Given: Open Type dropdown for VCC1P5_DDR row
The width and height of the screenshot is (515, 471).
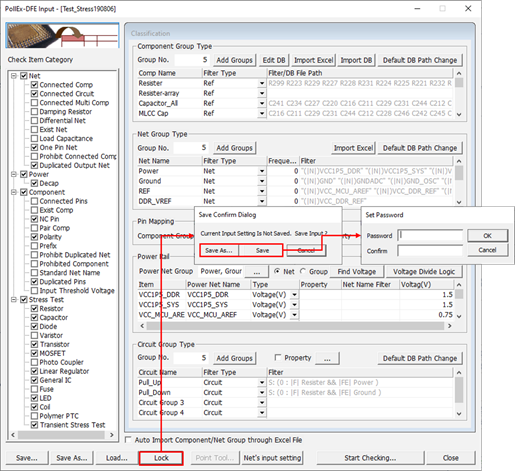Looking at the screenshot, I should pyautogui.click(x=294, y=295).
